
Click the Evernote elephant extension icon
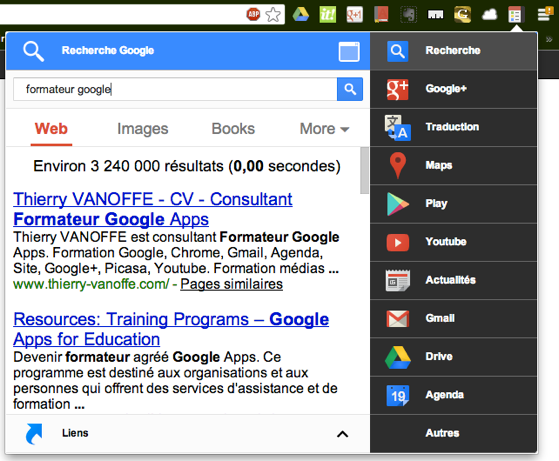(409, 15)
